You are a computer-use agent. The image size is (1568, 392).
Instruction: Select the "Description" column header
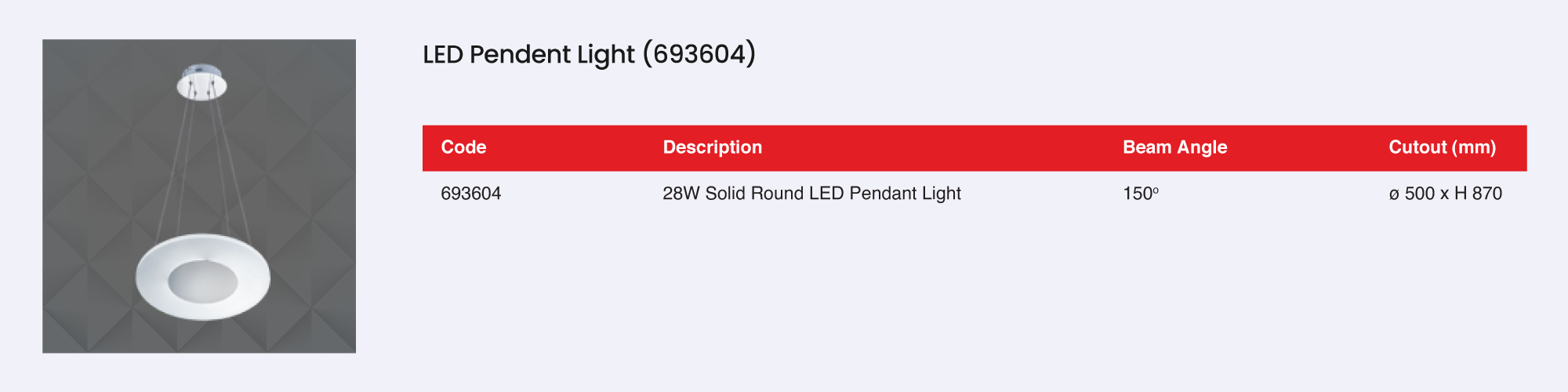tap(712, 147)
